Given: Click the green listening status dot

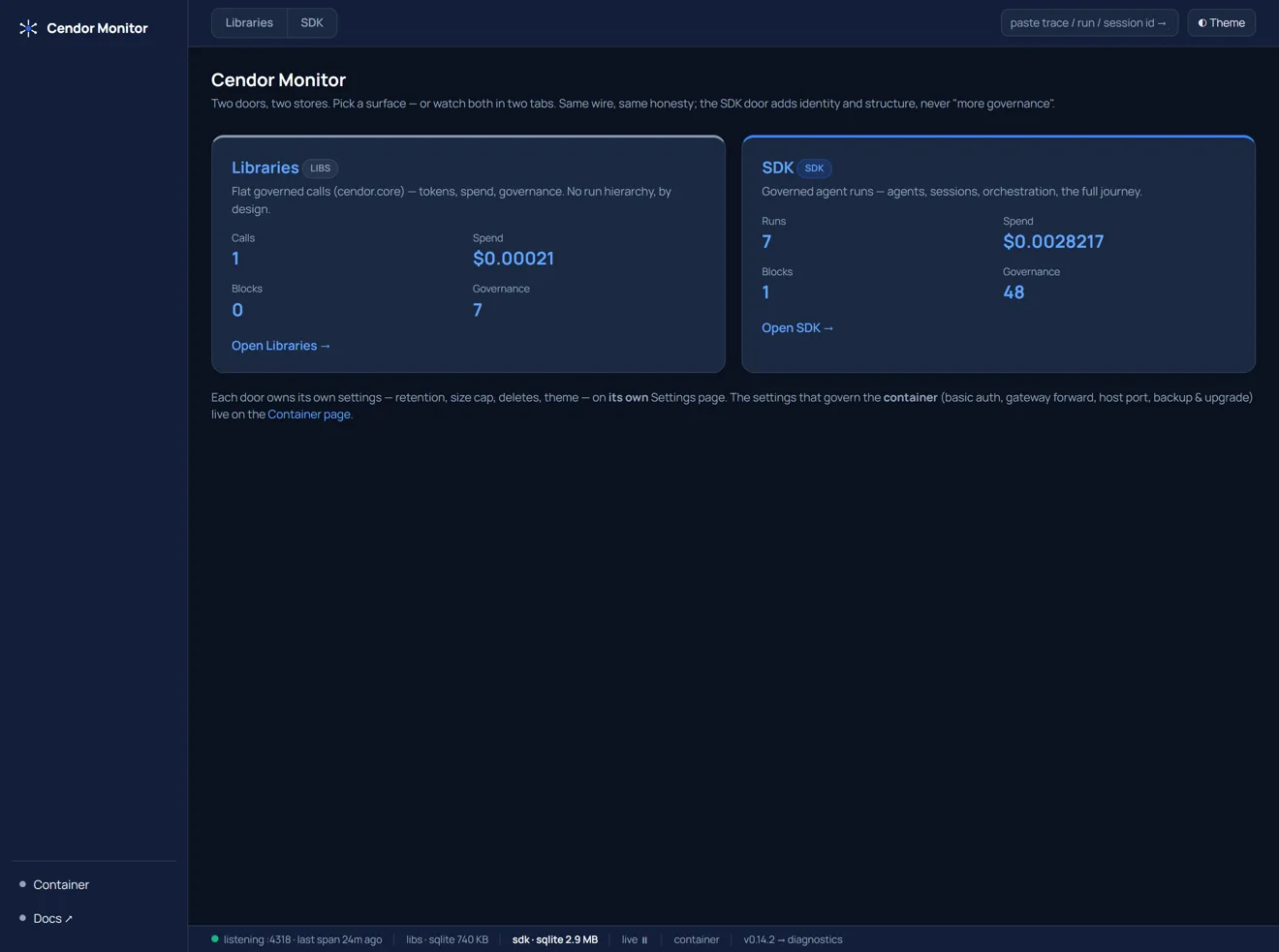Looking at the screenshot, I should (x=215, y=938).
